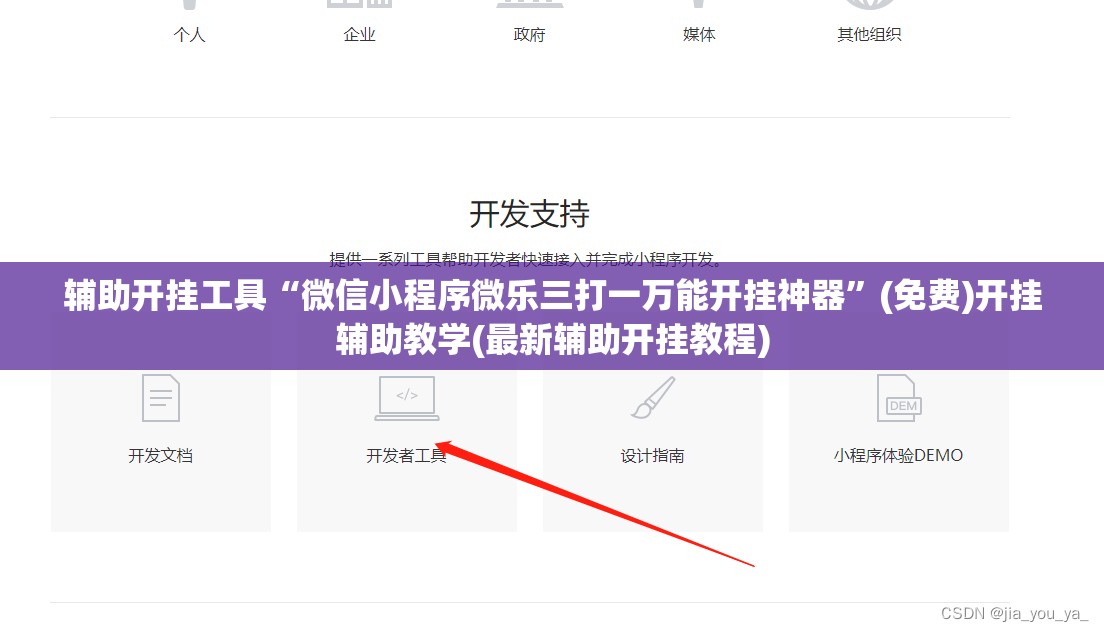Open the 开发文档 document icon
The height and width of the screenshot is (632, 1104).
pos(161,398)
